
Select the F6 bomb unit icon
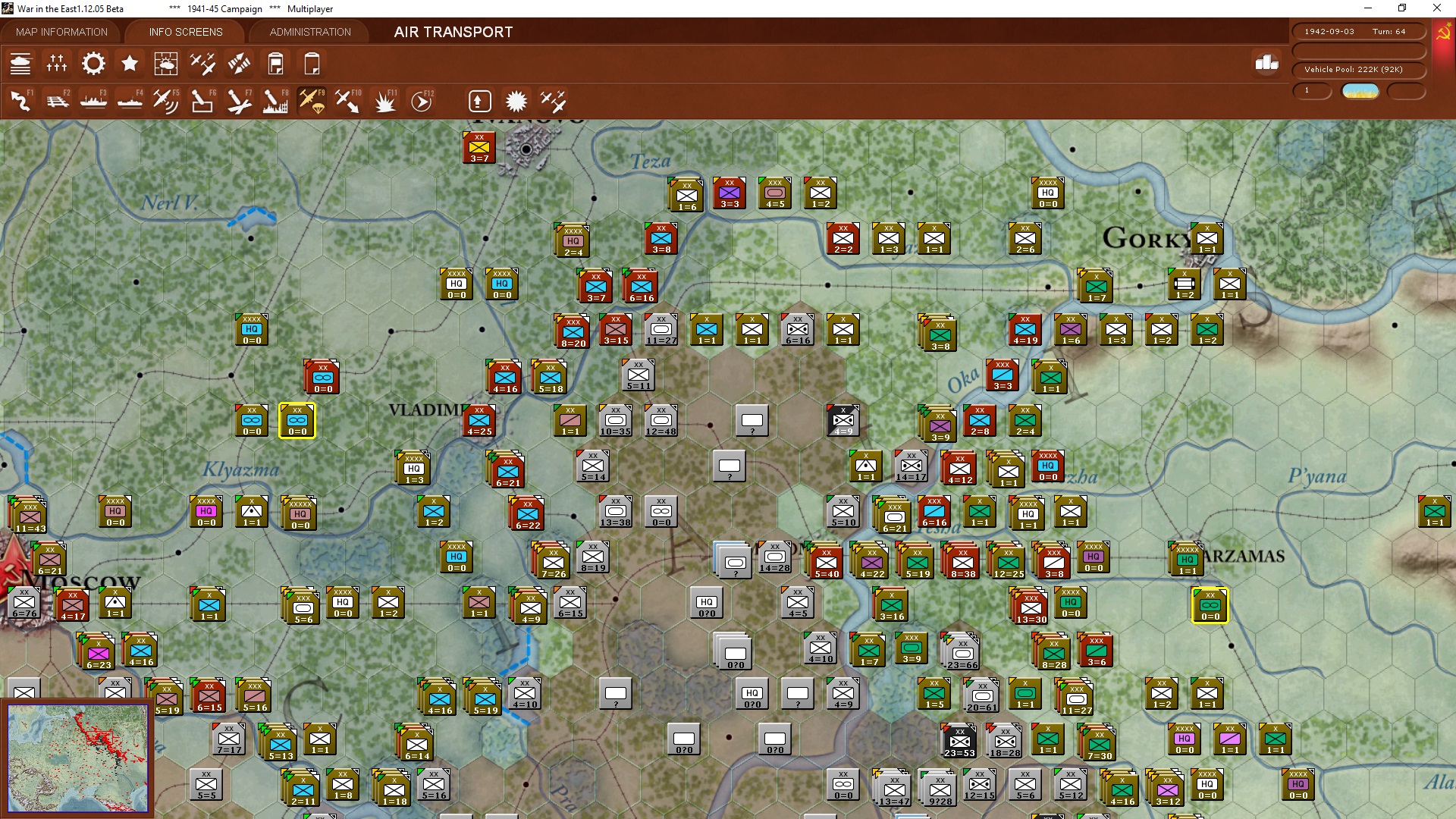click(202, 101)
